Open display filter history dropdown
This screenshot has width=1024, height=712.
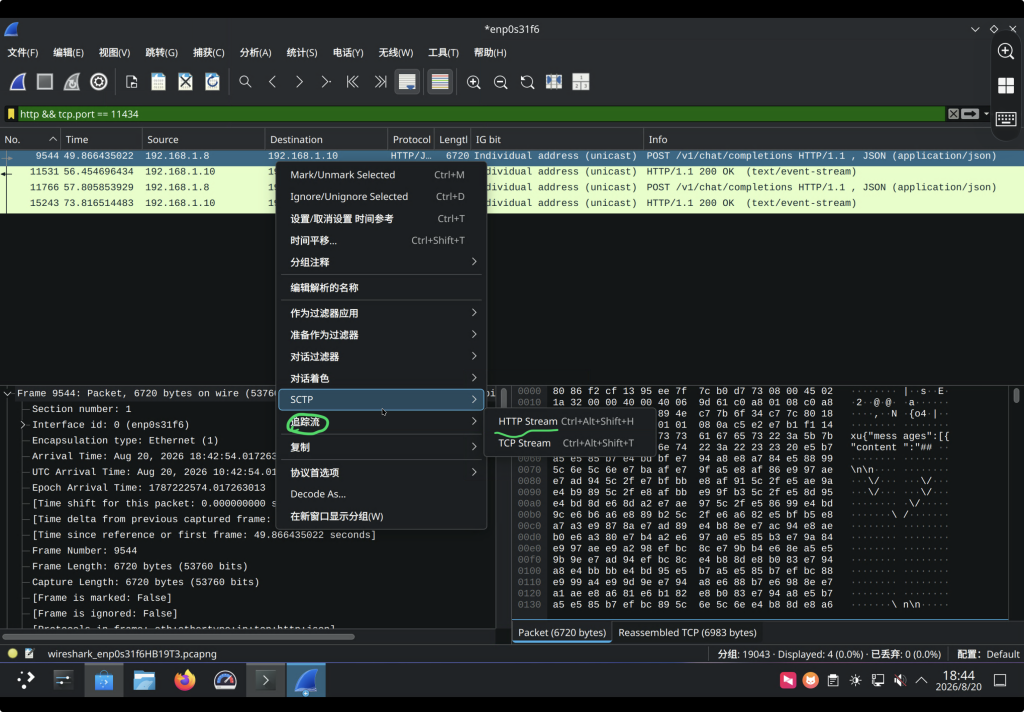[x=986, y=114]
